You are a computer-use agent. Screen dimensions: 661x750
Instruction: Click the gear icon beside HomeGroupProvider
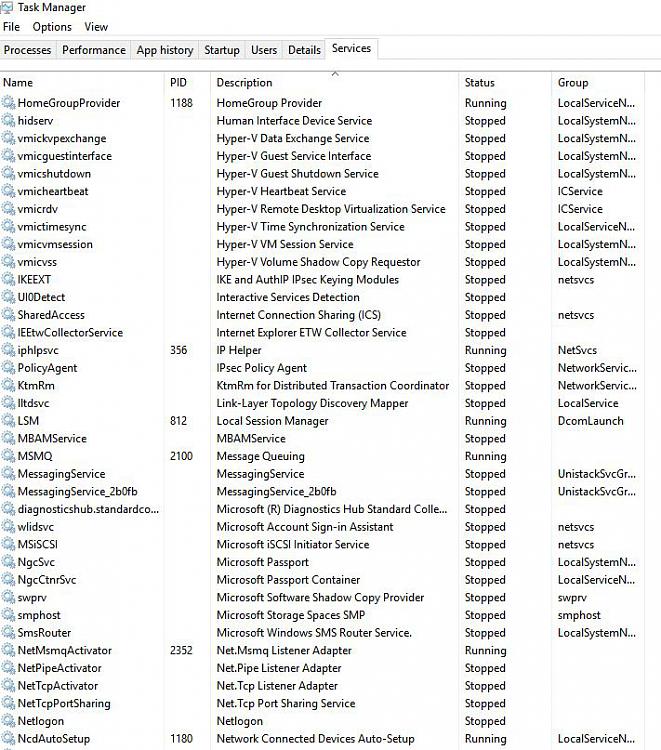point(8,102)
